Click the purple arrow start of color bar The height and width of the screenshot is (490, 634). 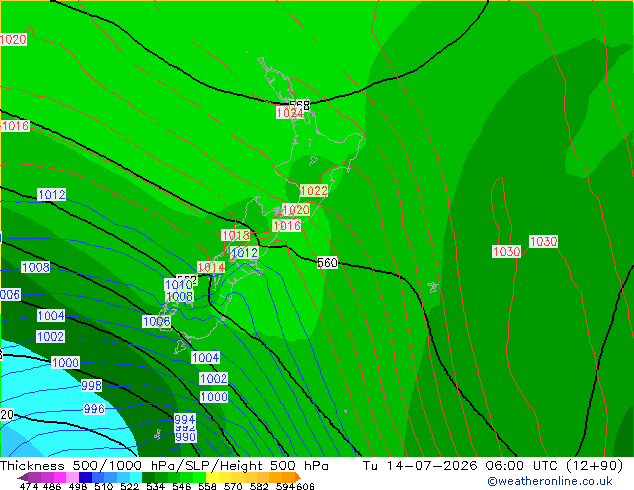(x=23, y=477)
